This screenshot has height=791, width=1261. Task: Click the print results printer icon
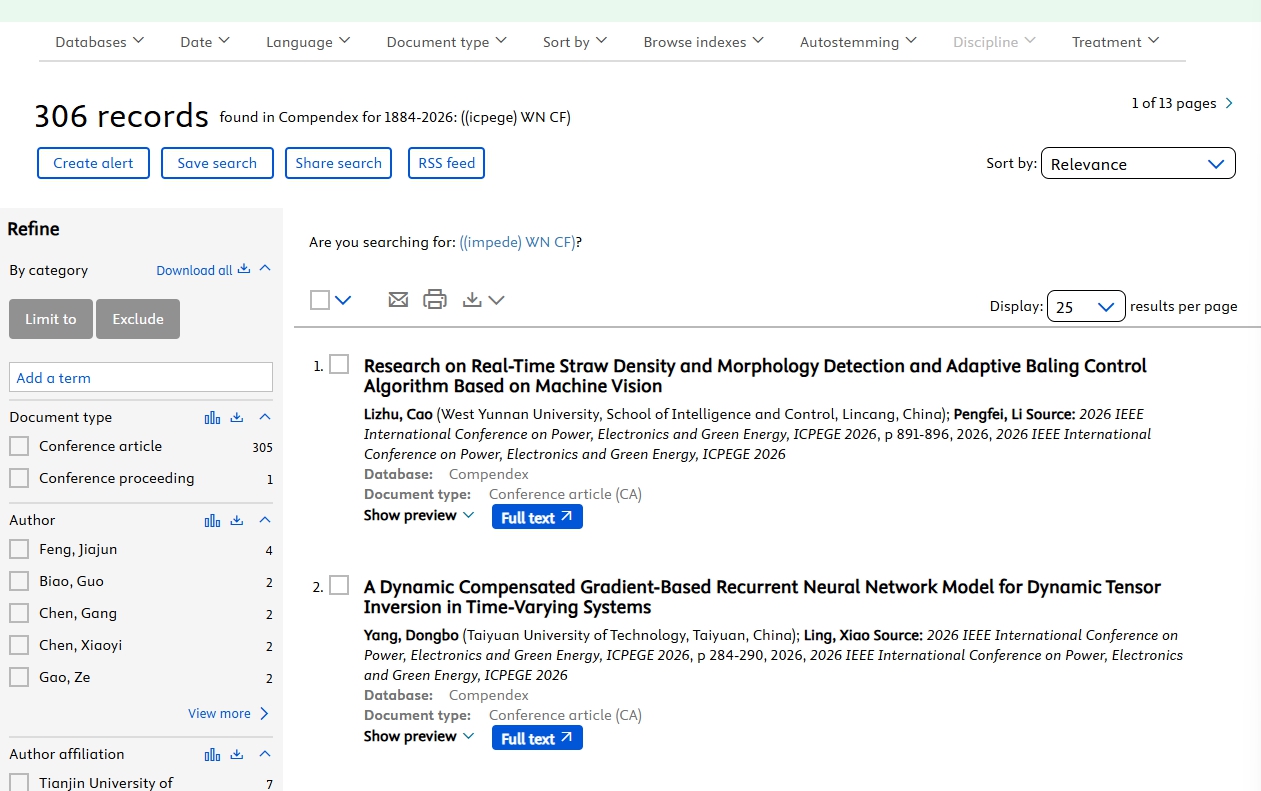click(435, 299)
